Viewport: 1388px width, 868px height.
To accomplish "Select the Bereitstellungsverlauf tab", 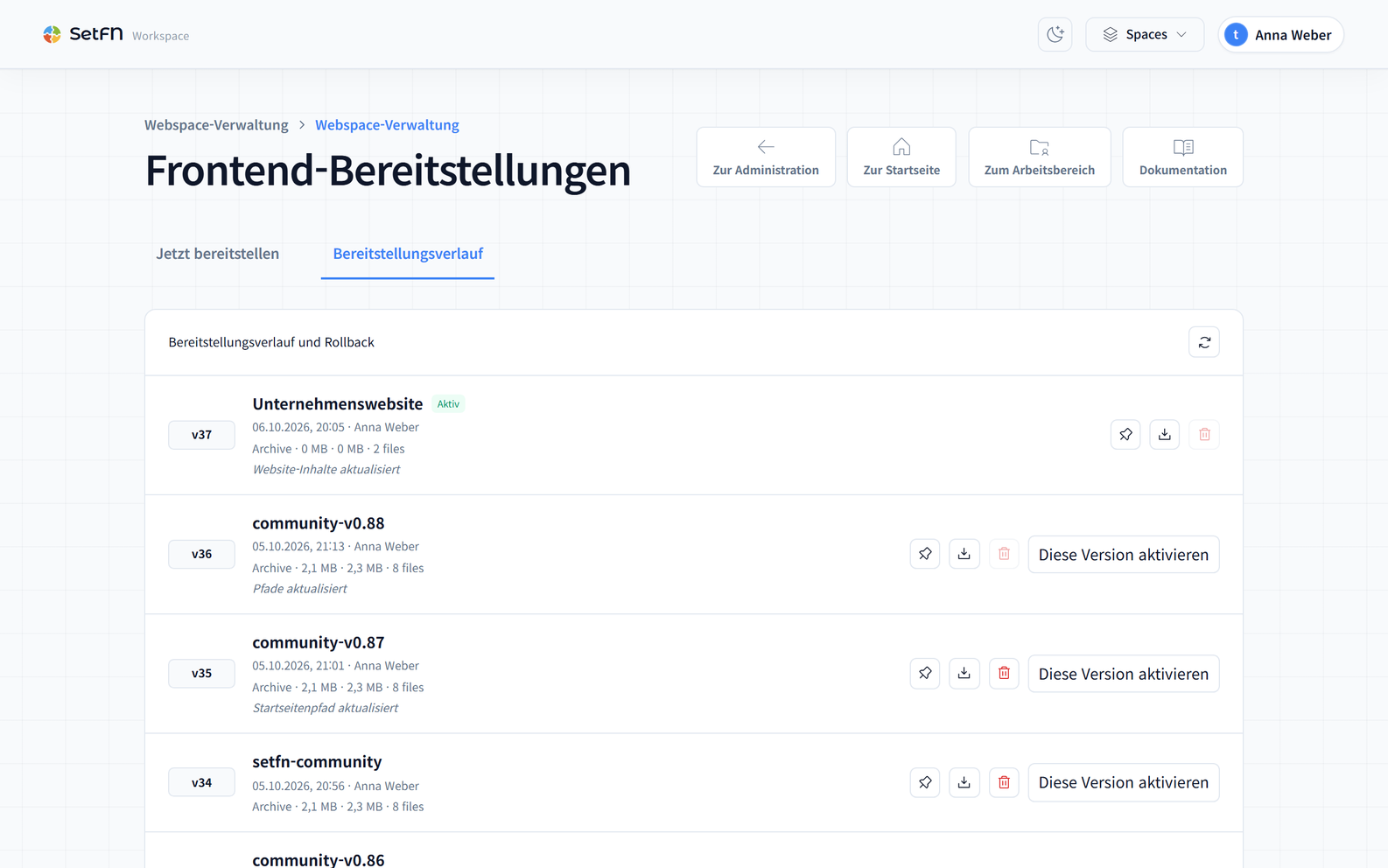I will (x=408, y=254).
